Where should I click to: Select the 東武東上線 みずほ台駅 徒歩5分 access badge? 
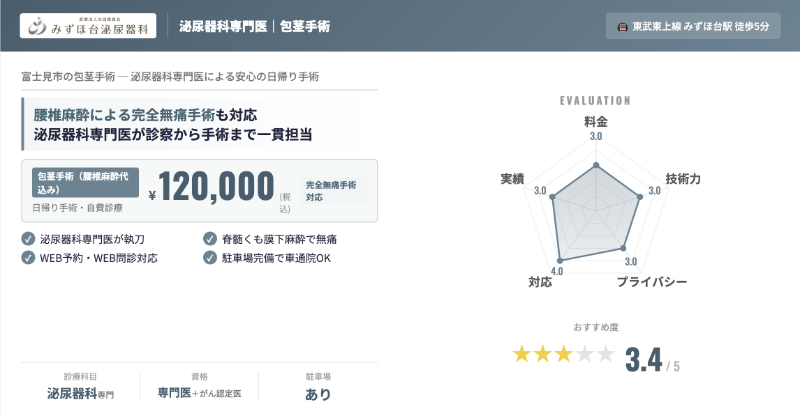693,26
